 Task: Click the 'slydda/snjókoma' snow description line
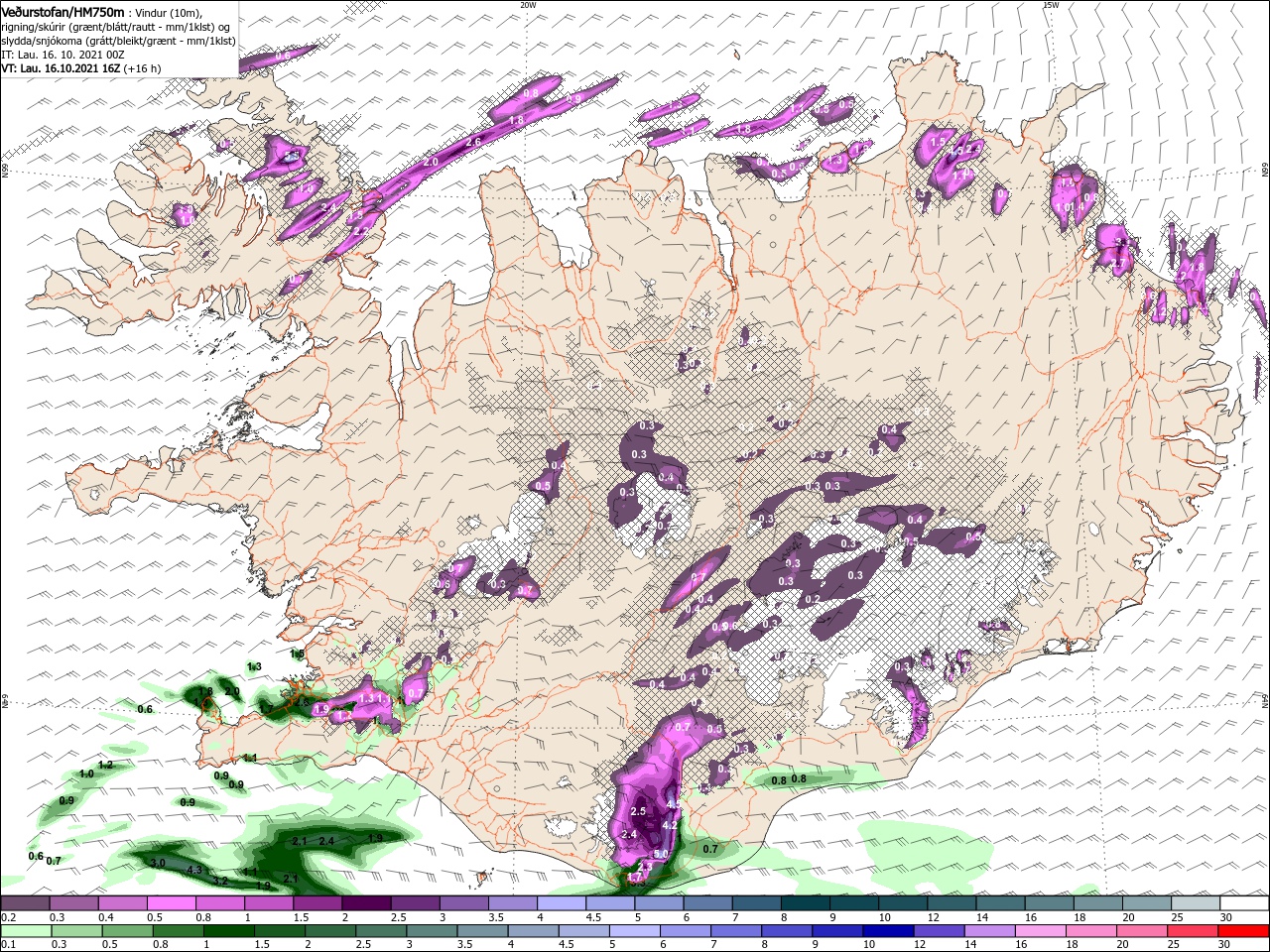(x=118, y=41)
